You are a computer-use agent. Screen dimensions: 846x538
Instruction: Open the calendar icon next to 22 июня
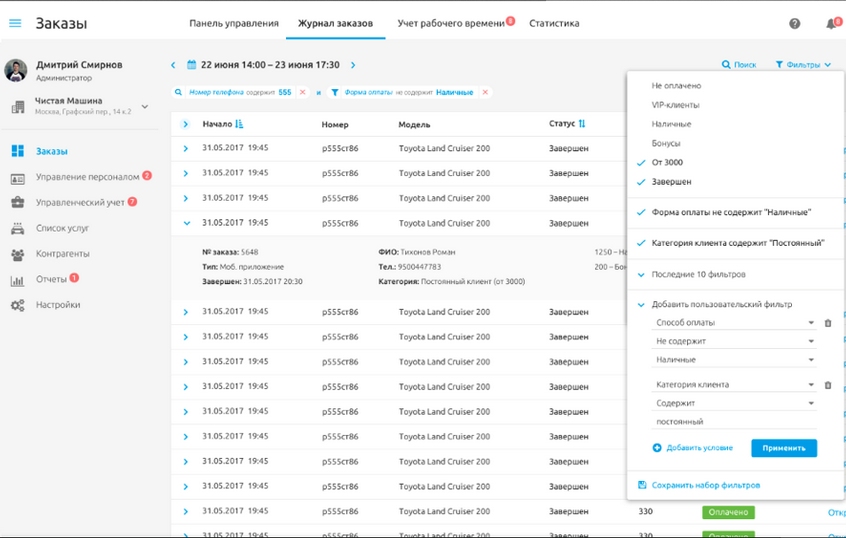[192, 65]
